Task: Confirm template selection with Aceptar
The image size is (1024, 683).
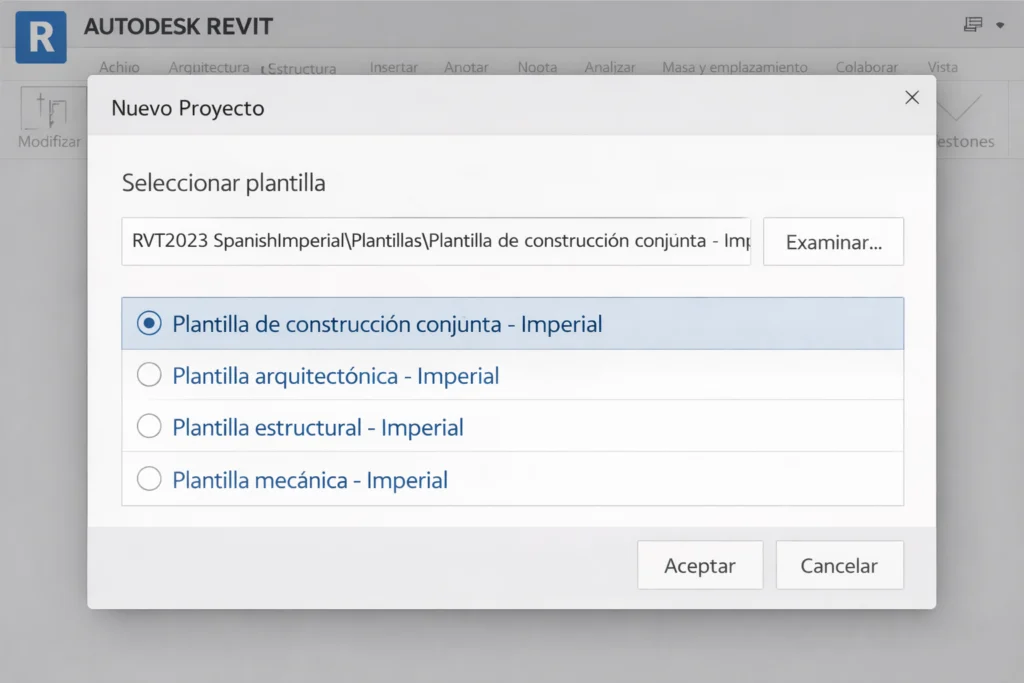Action: [700, 565]
